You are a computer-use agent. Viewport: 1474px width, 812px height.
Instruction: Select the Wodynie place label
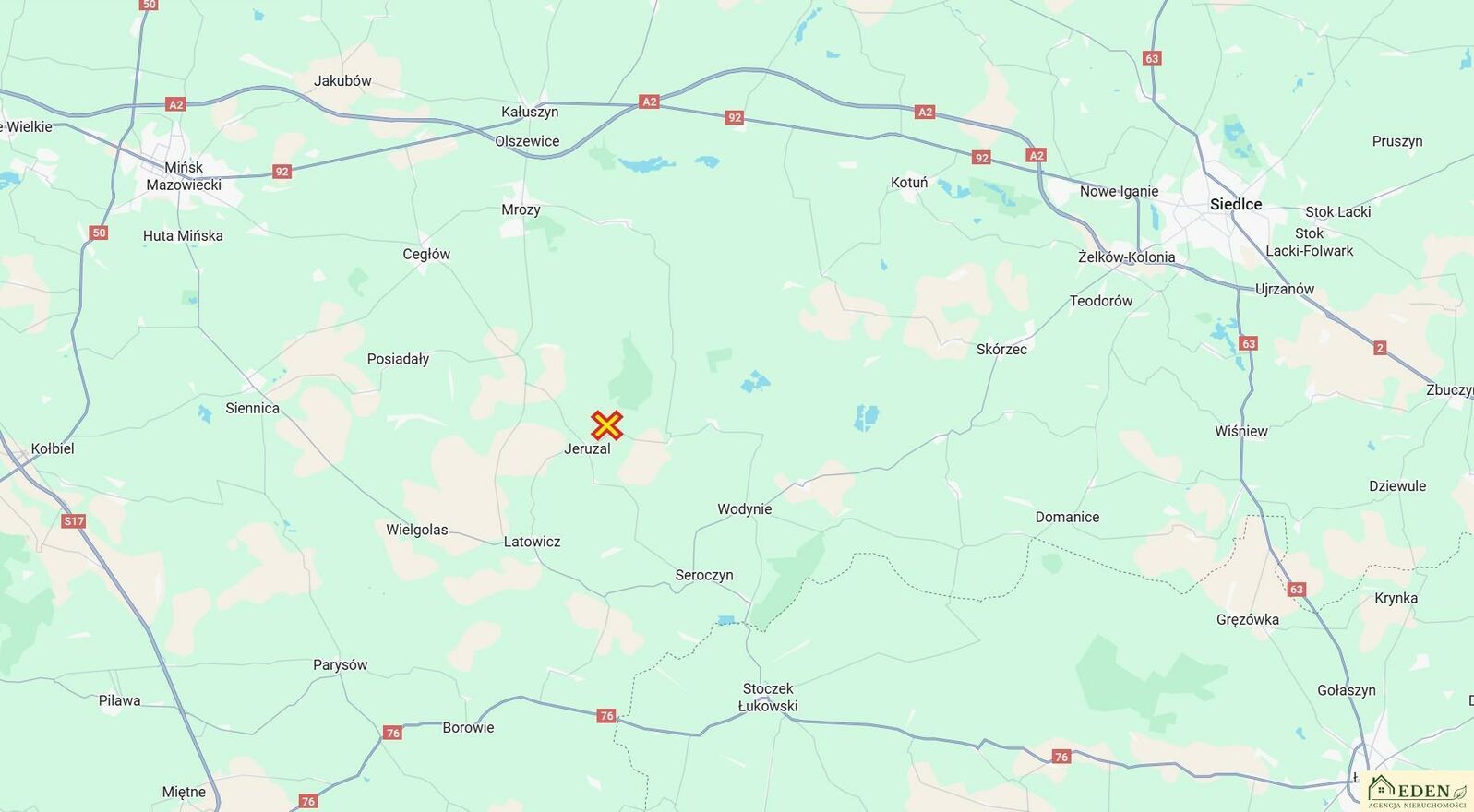[744, 508]
